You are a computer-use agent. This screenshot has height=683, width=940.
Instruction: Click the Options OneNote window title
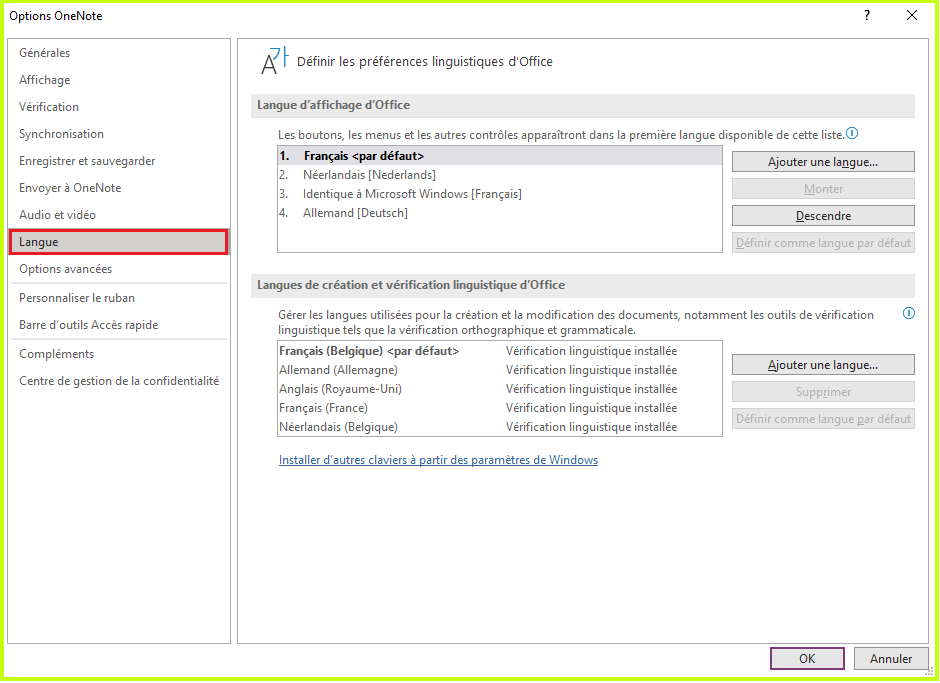coord(56,16)
